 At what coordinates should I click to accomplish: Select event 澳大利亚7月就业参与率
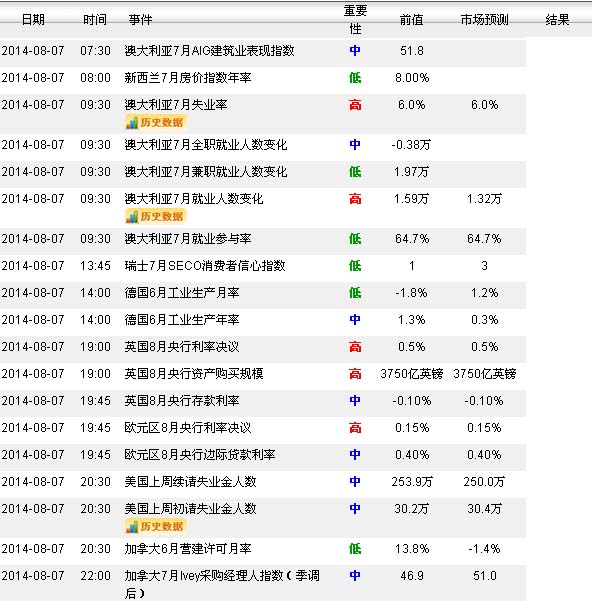coord(188,239)
